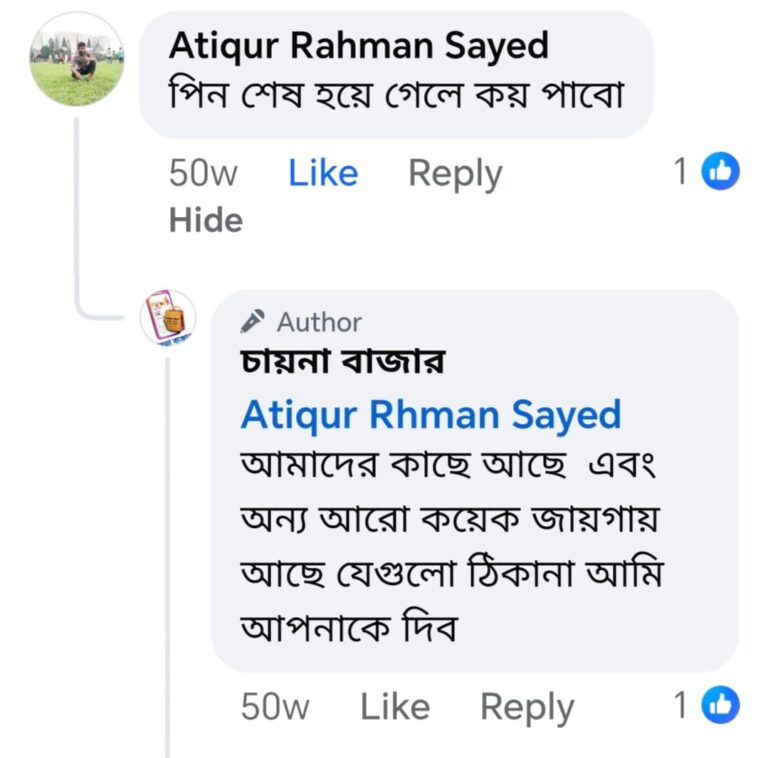Screen dimensions: 768x758
Task: Select the author's Bengali reply text
Action: [x=452, y=545]
